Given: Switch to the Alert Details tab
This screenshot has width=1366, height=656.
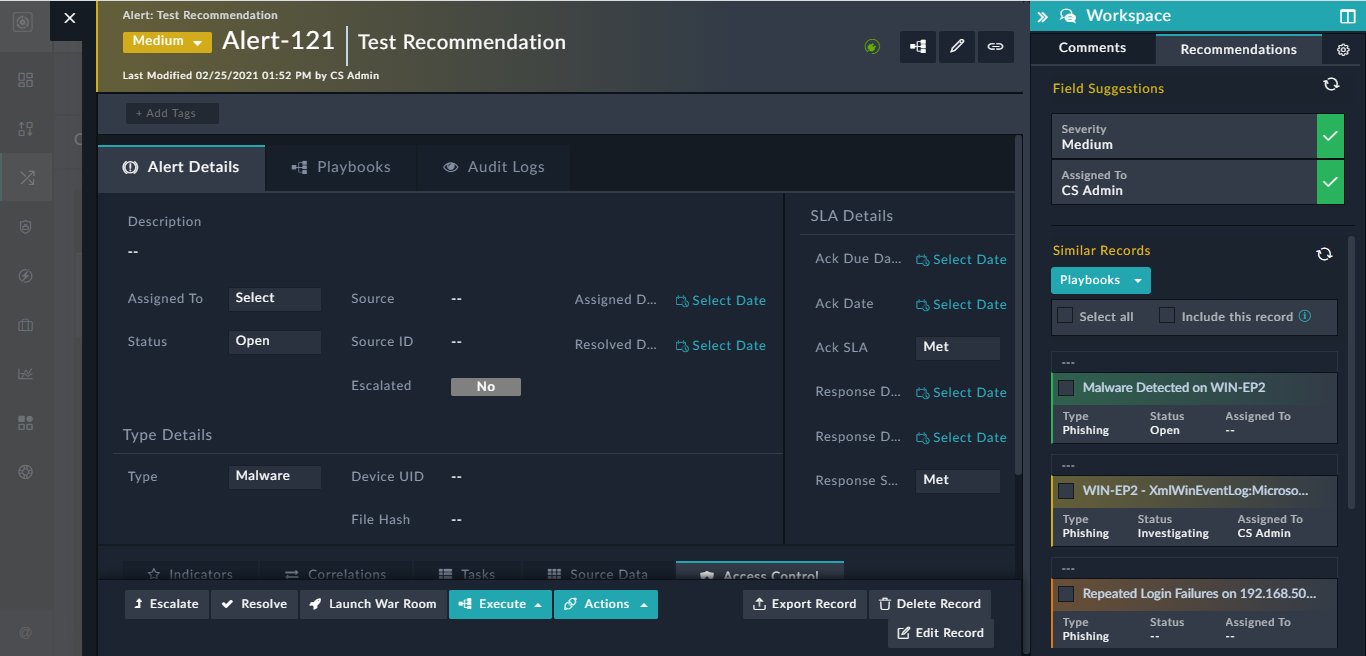Looking at the screenshot, I should 181,168.
